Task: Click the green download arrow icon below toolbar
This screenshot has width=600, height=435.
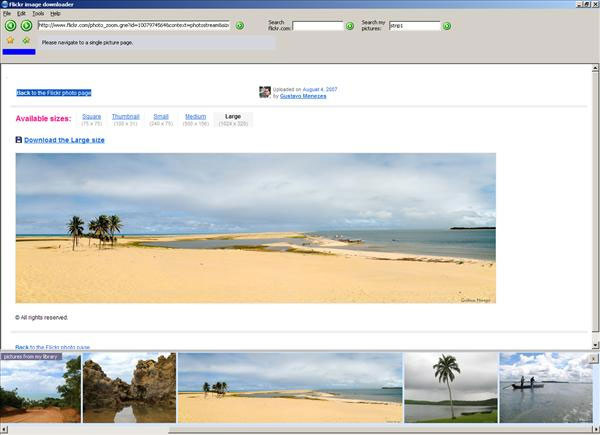Action: pyautogui.click(x=26, y=40)
